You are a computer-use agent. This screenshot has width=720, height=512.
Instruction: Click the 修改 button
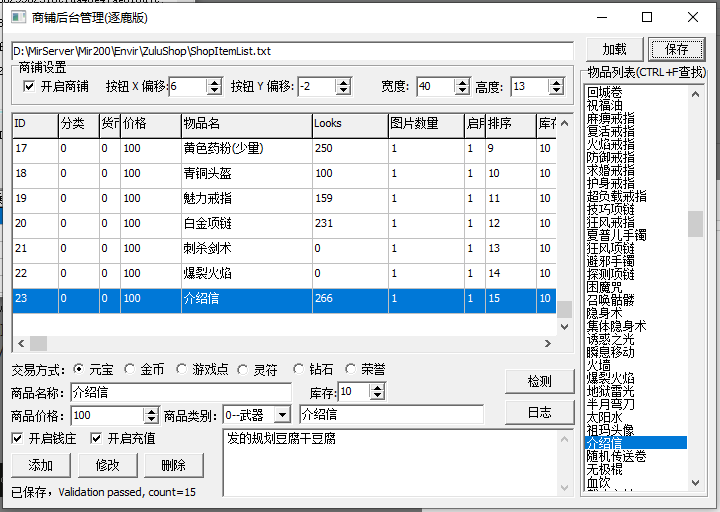point(107,465)
